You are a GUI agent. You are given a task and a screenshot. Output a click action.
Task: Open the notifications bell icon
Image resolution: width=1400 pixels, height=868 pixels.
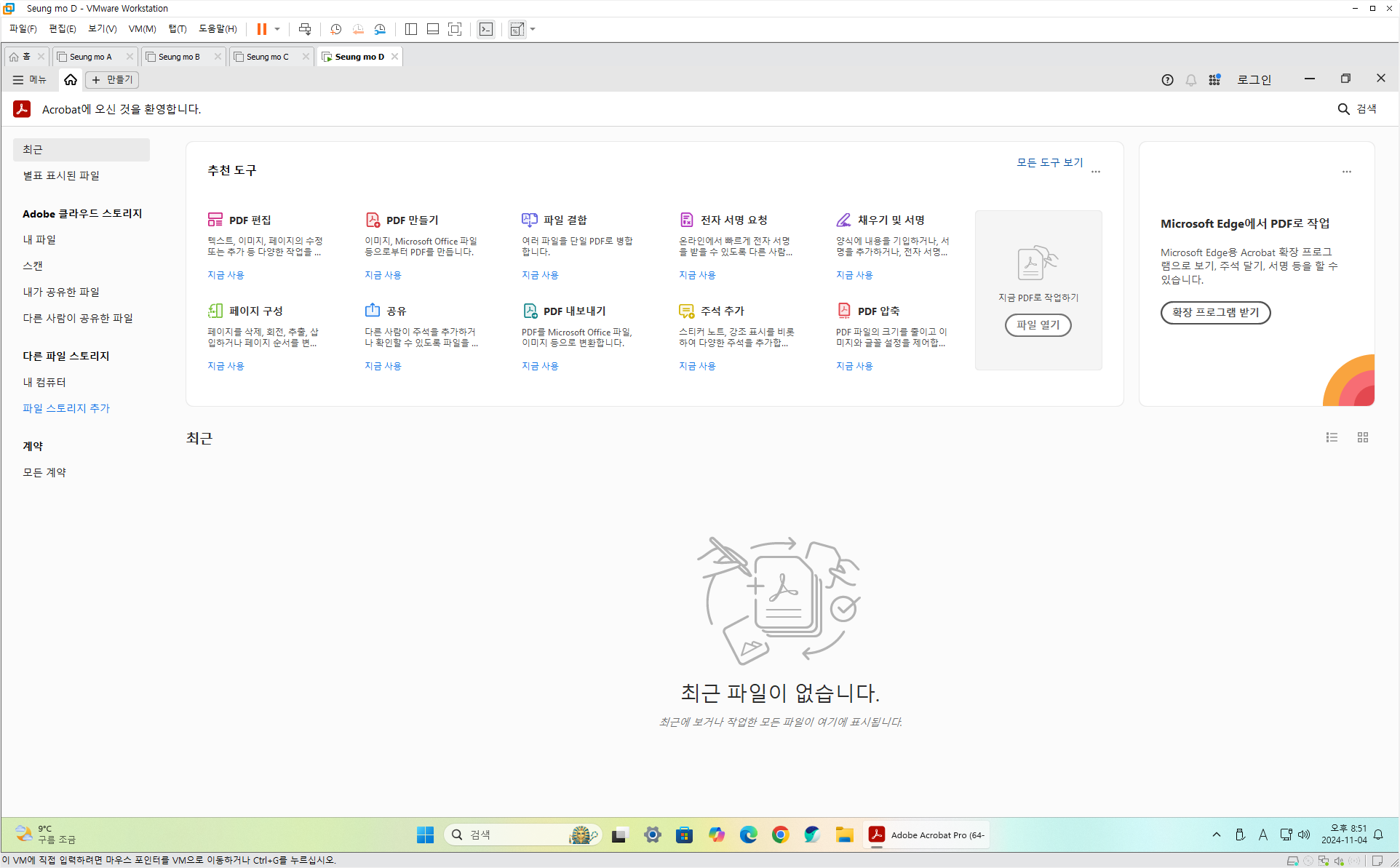pyautogui.click(x=1190, y=80)
